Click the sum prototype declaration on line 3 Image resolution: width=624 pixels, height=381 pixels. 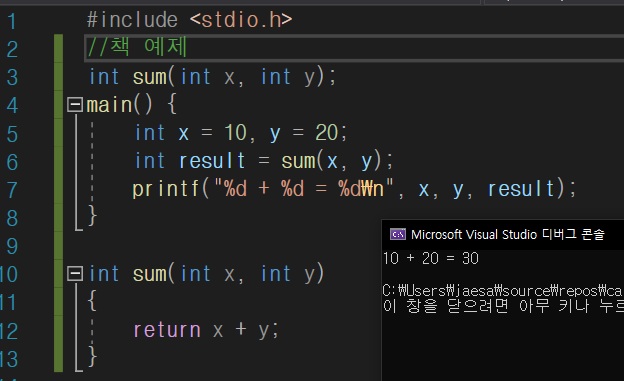coord(213,77)
